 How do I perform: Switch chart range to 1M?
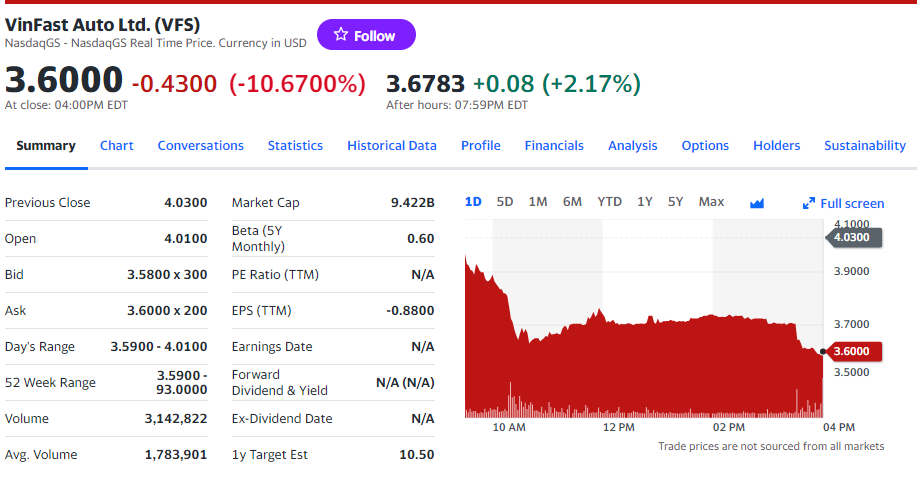point(538,201)
